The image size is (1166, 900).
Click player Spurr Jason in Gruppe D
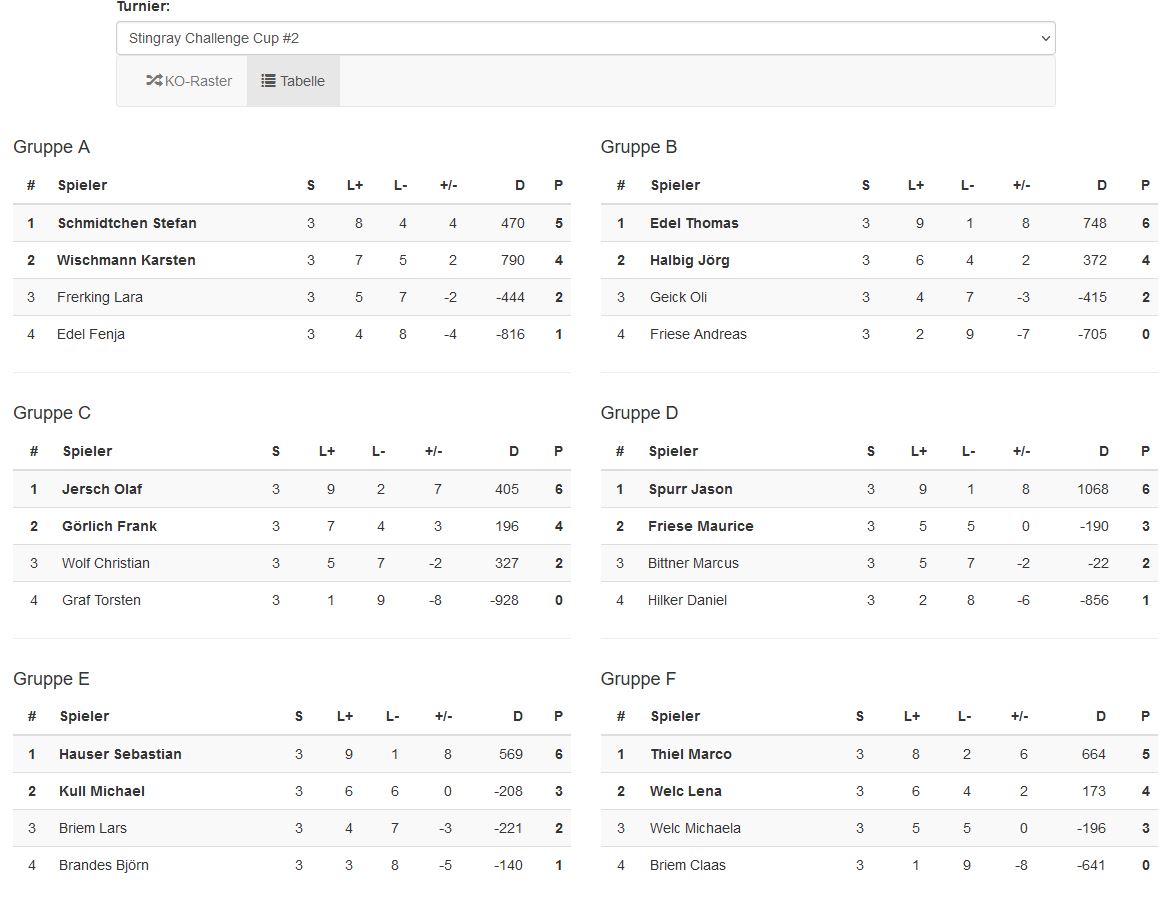(690, 489)
